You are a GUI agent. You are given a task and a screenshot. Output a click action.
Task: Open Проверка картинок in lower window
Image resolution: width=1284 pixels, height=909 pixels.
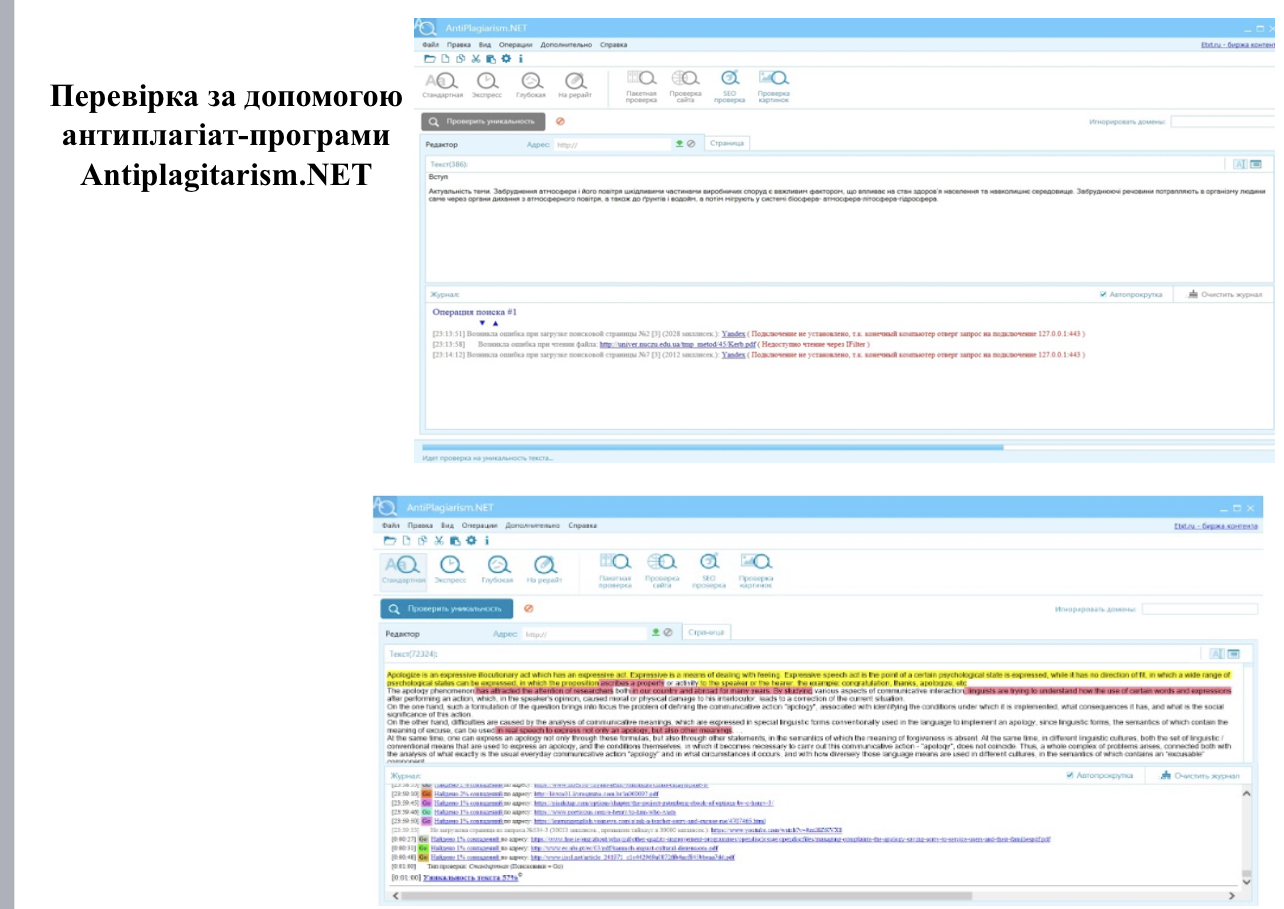(756, 571)
